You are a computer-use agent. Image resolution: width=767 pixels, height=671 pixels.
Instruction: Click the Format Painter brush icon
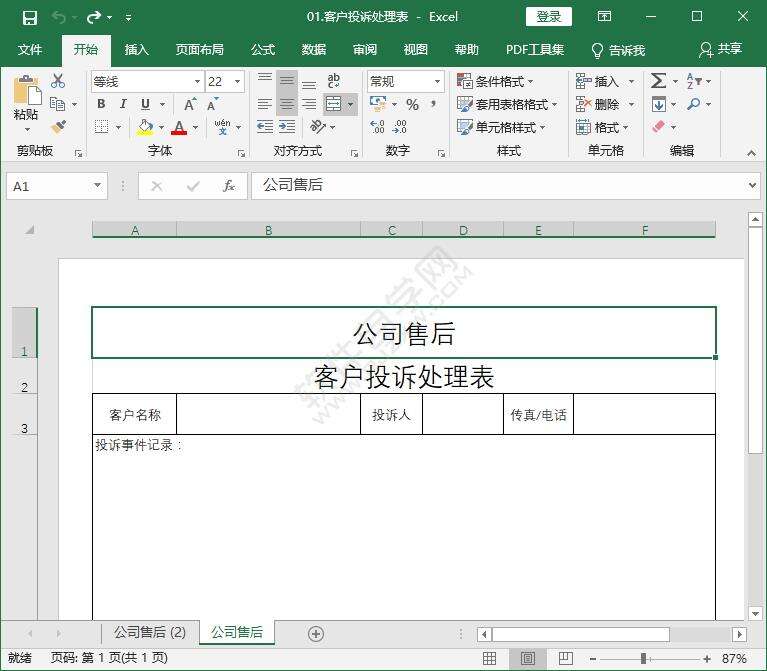[x=58, y=127]
